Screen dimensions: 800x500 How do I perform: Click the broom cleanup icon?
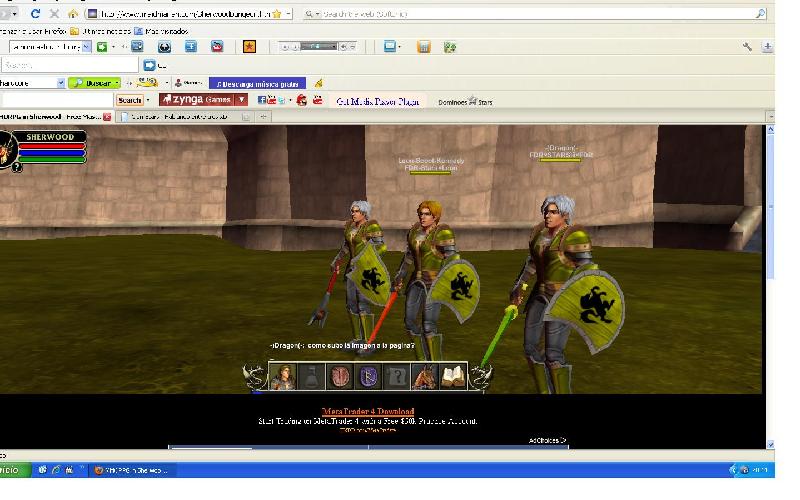tap(318, 83)
